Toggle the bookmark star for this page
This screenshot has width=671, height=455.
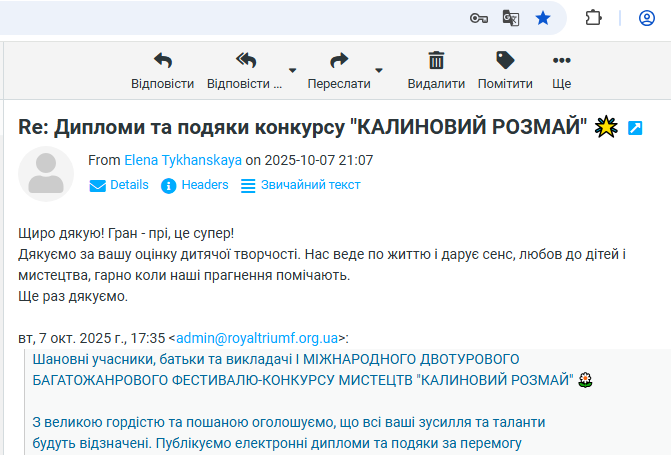pos(543,18)
